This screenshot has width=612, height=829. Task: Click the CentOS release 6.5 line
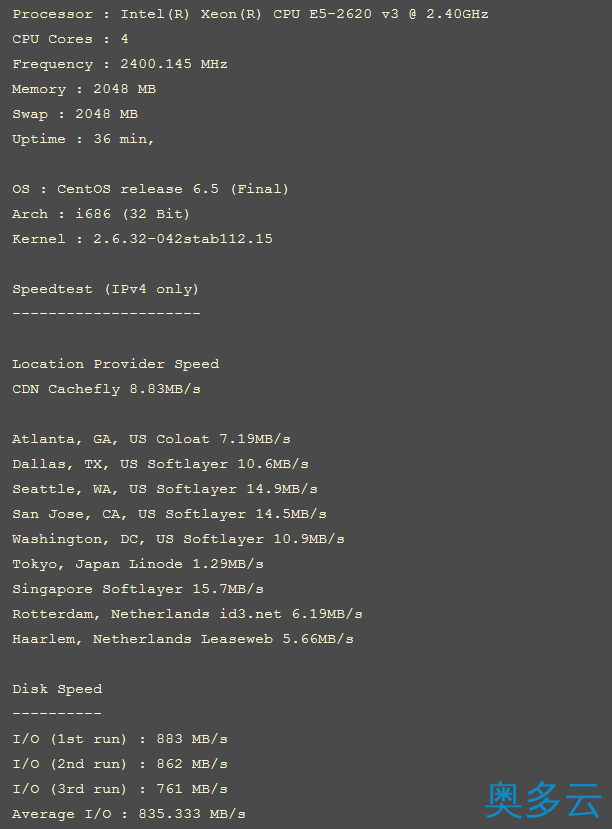click(x=151, y=189)
